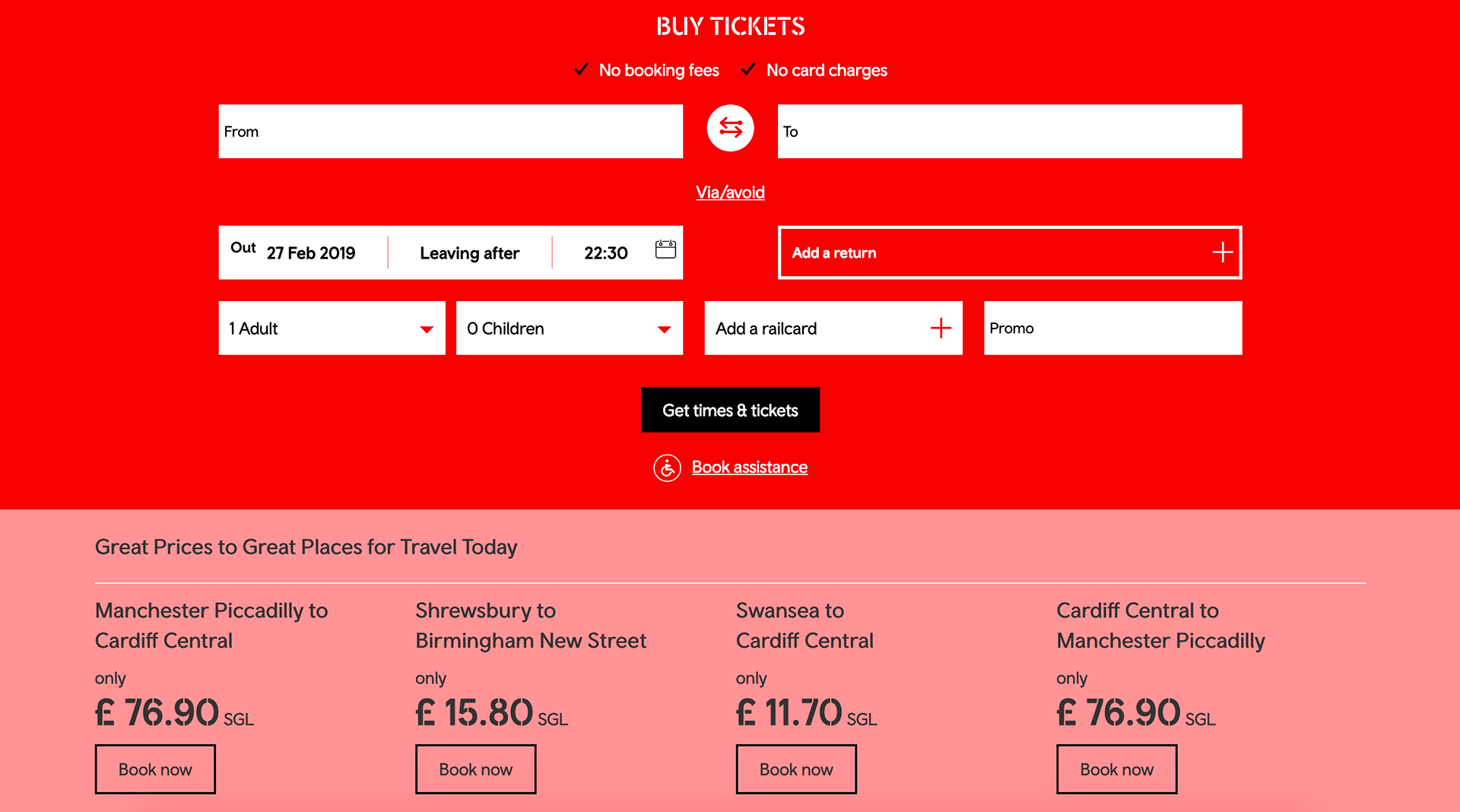Book Manchester Piccadilly to Cardiff Central fare

click(x=155, y=769)
